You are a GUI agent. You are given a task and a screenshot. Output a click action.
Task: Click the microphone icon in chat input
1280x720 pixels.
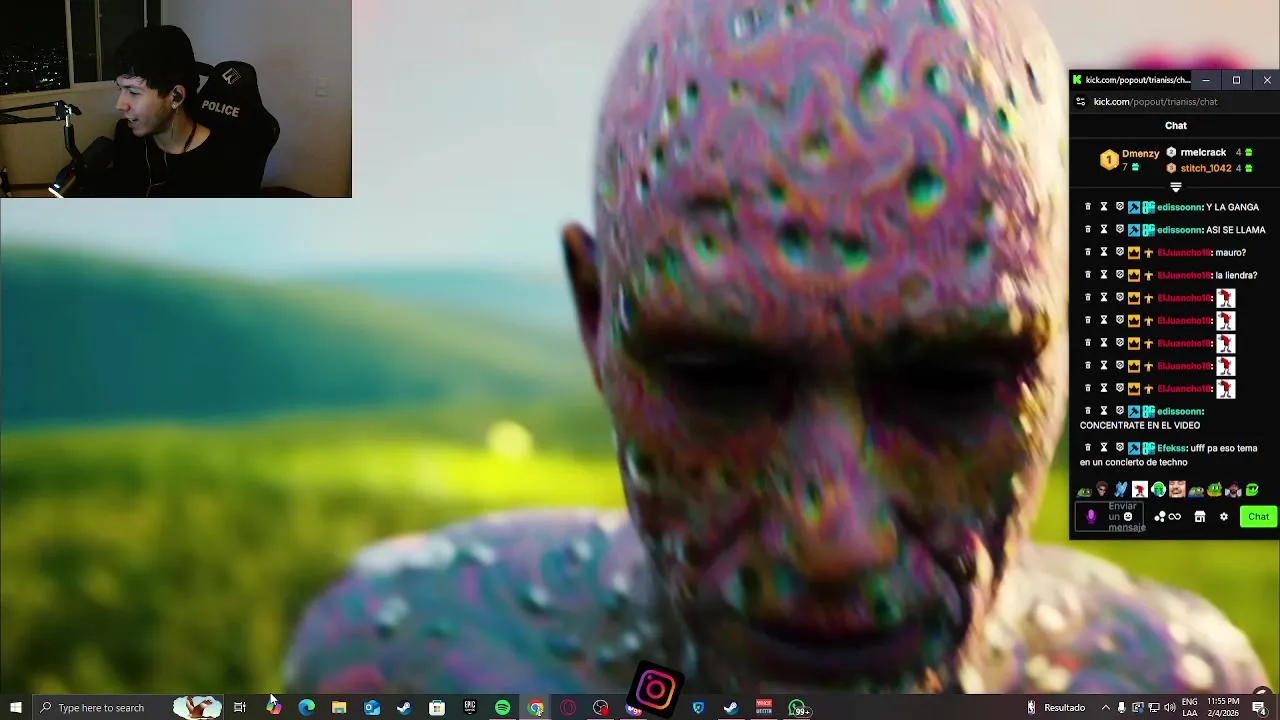[x=1091, y=517]
